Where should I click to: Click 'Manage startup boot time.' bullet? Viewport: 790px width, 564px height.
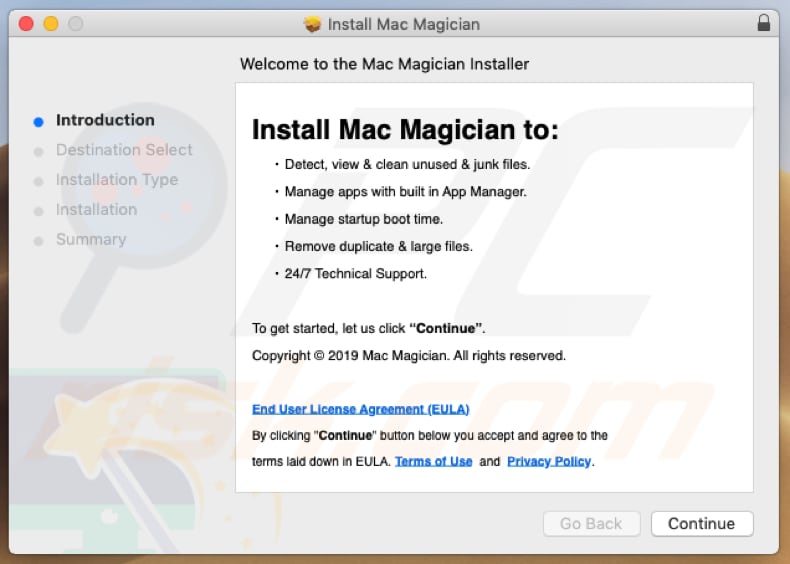coord(364,219)
